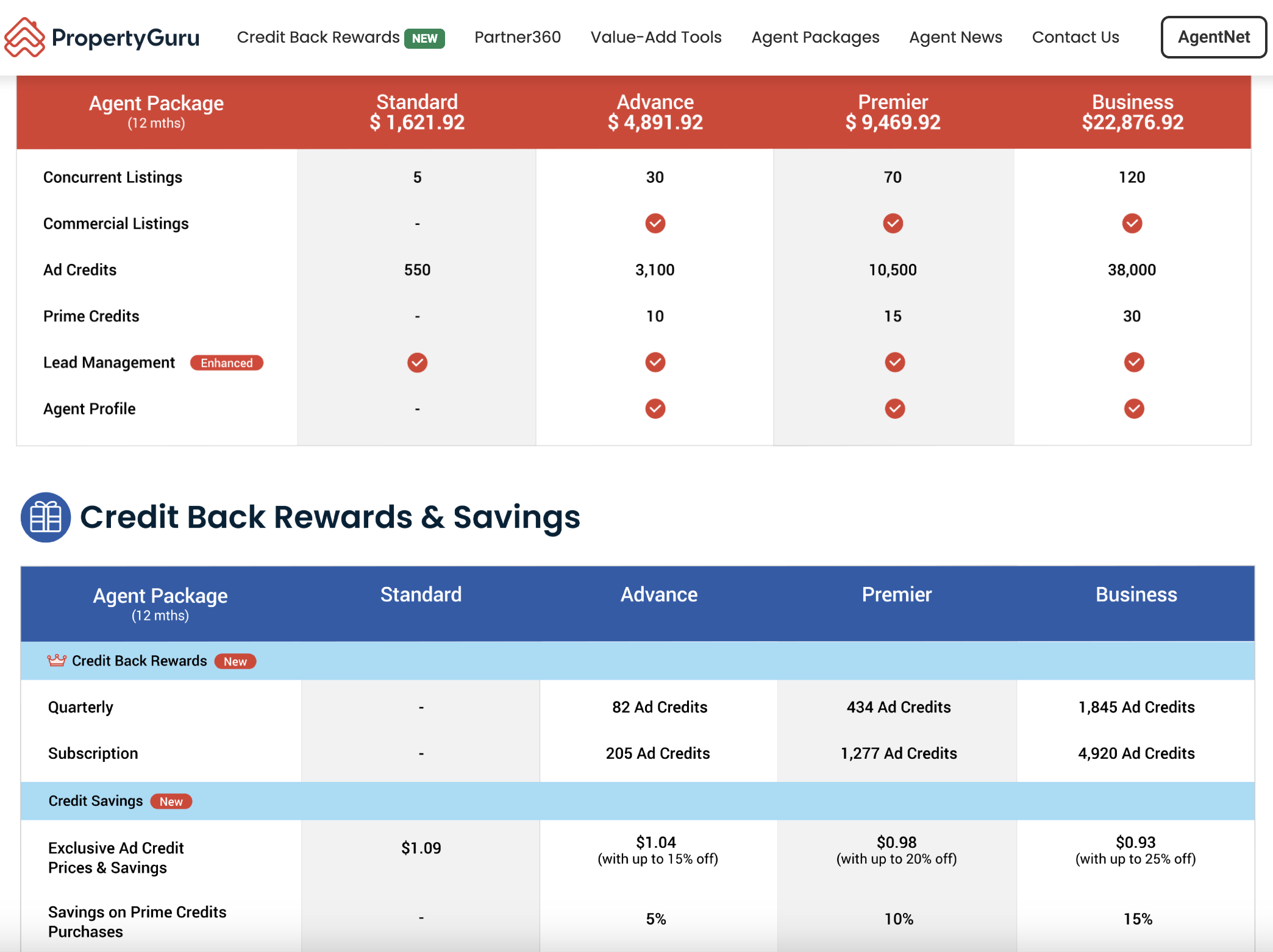The width and height of the screenshot is (1273, 952).
Task: Click the AgentNet button
Action: [1213, 37]
